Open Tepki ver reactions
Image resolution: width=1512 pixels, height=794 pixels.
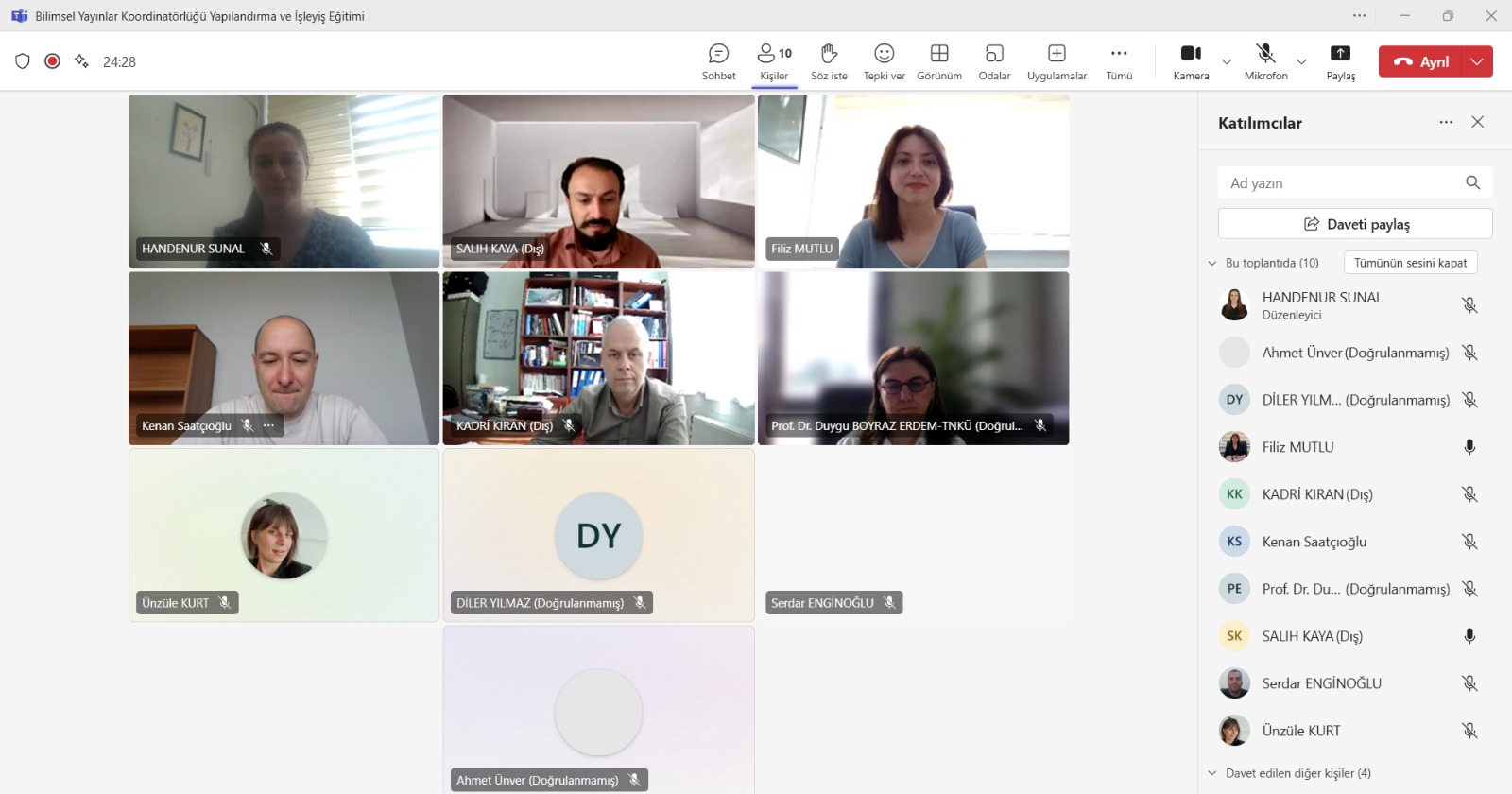(x=884, y=61)
